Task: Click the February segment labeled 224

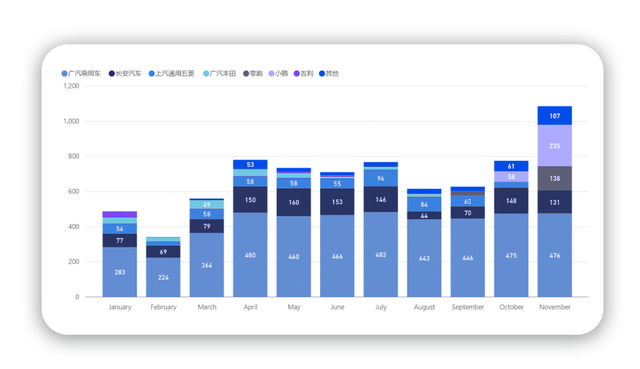Action: (163, 277)
